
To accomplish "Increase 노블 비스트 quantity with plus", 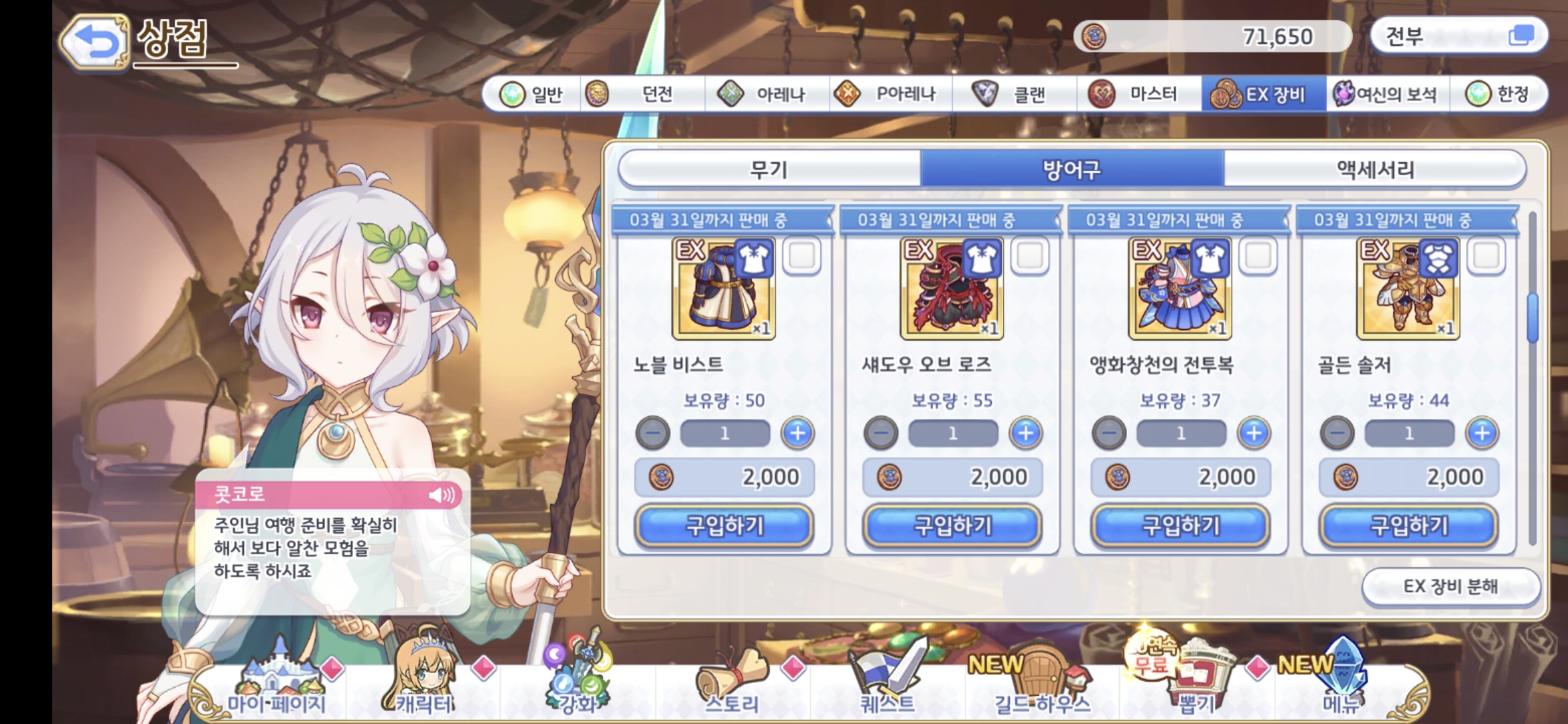I will (797, 433).
